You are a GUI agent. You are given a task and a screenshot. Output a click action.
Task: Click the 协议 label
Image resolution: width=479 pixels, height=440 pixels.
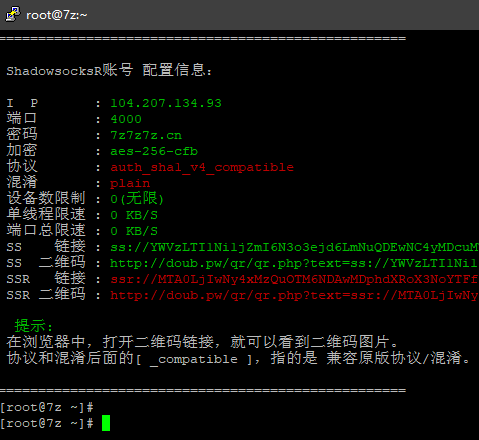[22, 166]
